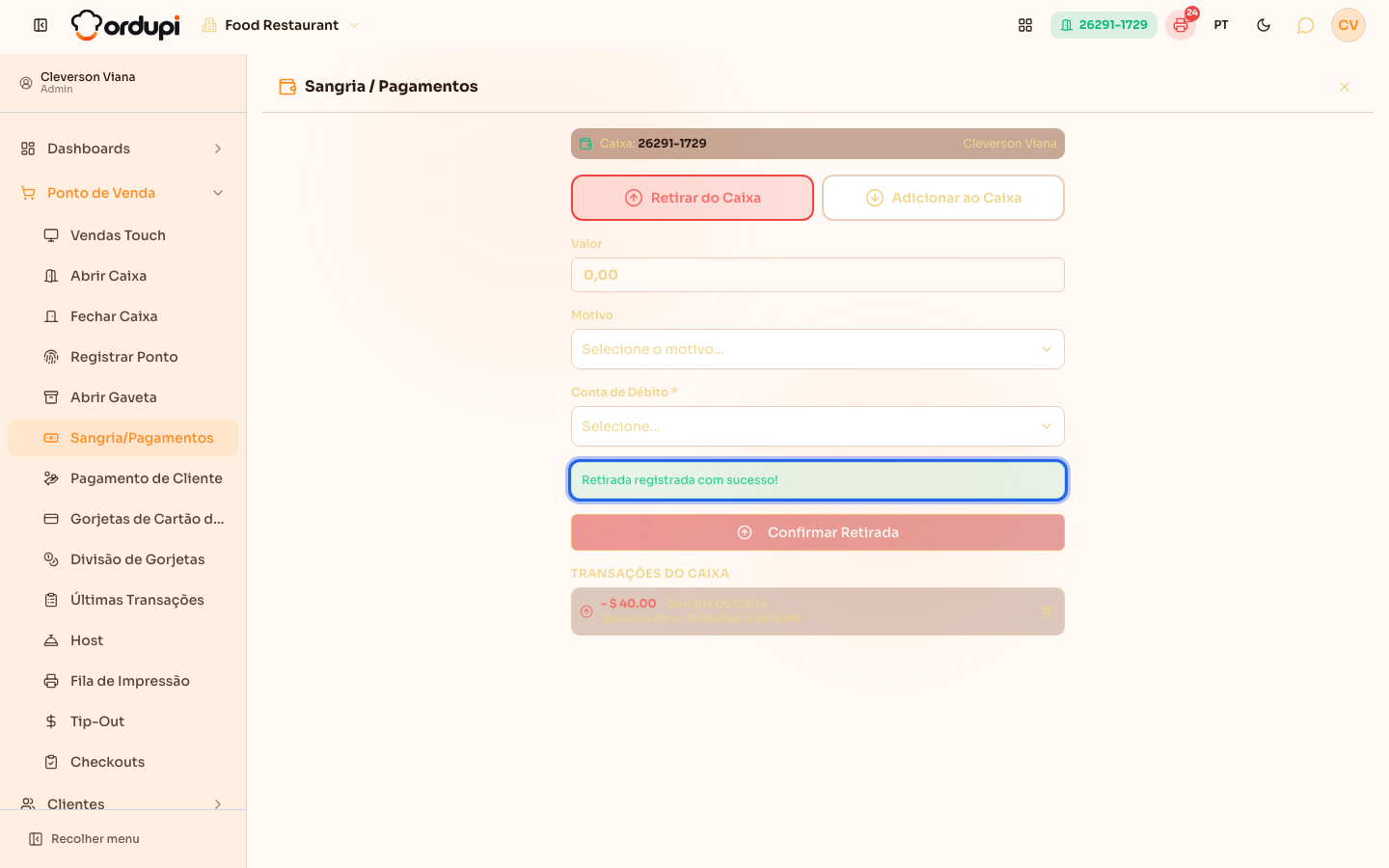Open the Motivo dropdown
This screenshot has height=868, width=1389.
818,349
